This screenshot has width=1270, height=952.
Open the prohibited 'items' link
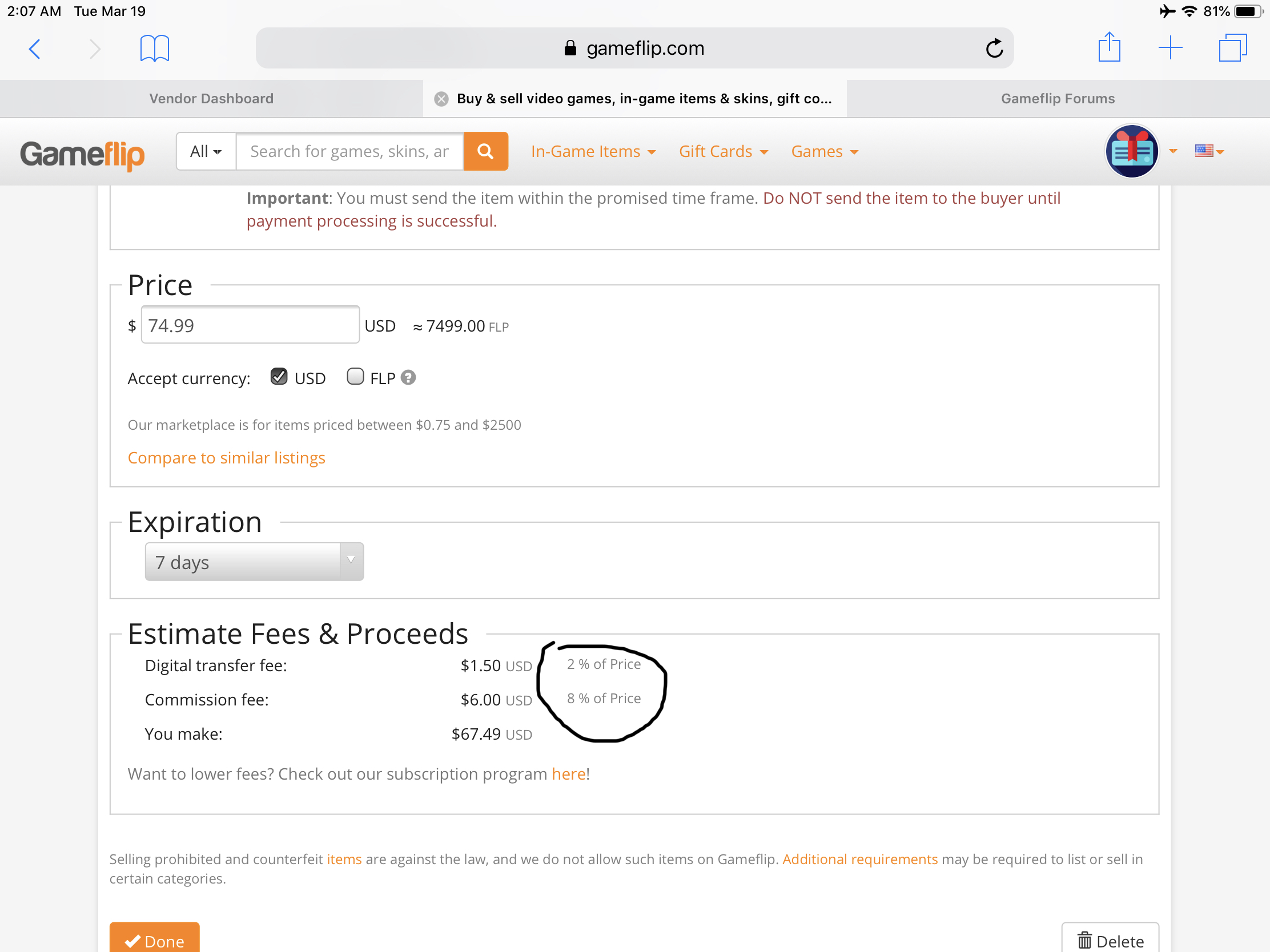point(344,859)
